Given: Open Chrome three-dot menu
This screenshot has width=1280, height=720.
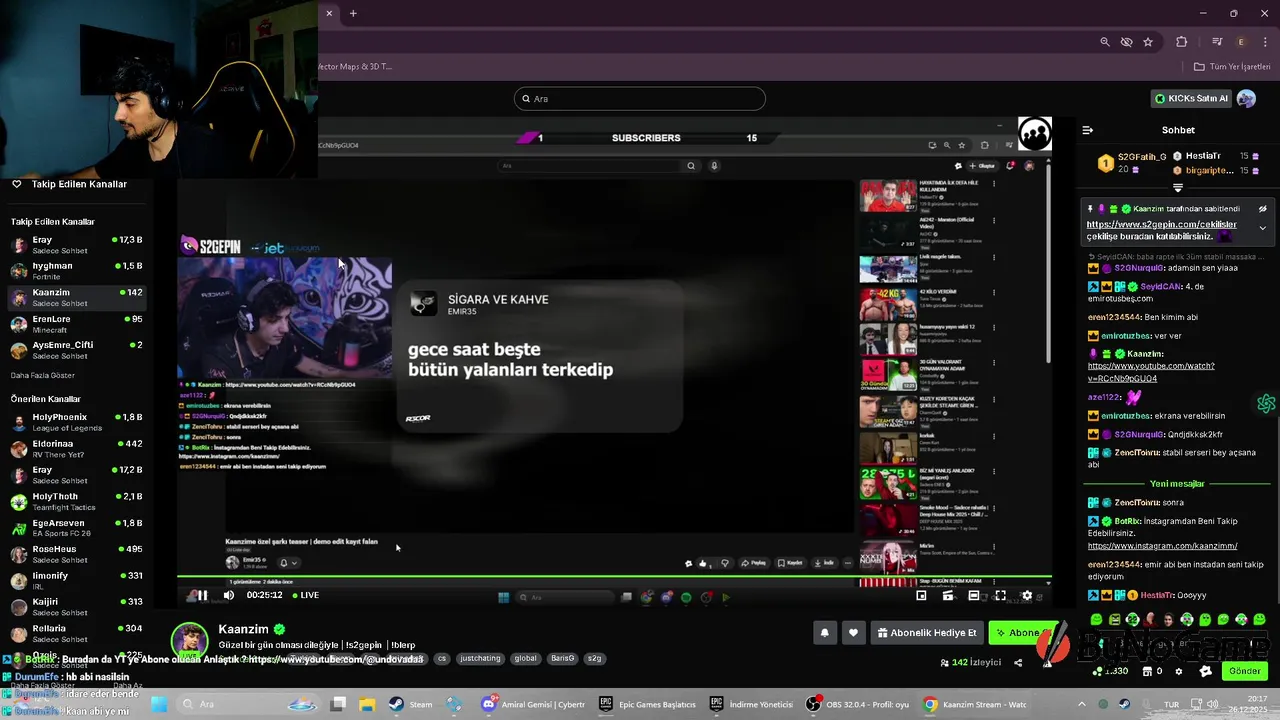Looking at the screenshot, I should pyautogui.click(x=1264, y=42).
